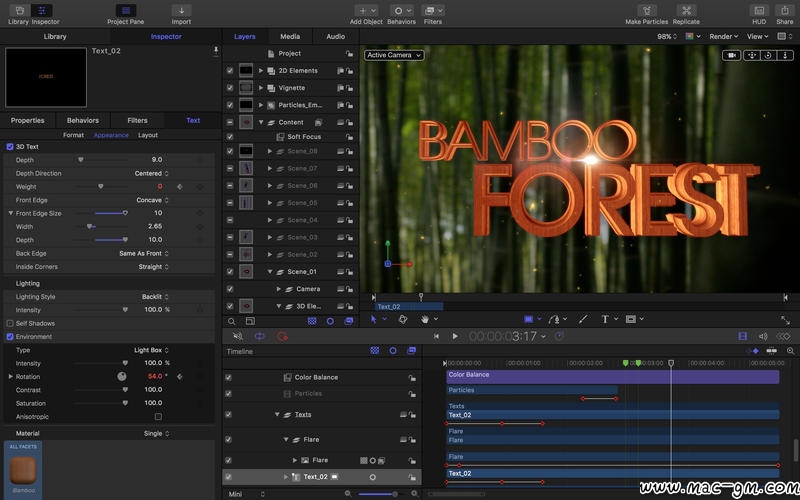This screenshot has height=500, width=800.
Task: Toggle visibility of Soft Focus layer
Action: coord(230,137)
